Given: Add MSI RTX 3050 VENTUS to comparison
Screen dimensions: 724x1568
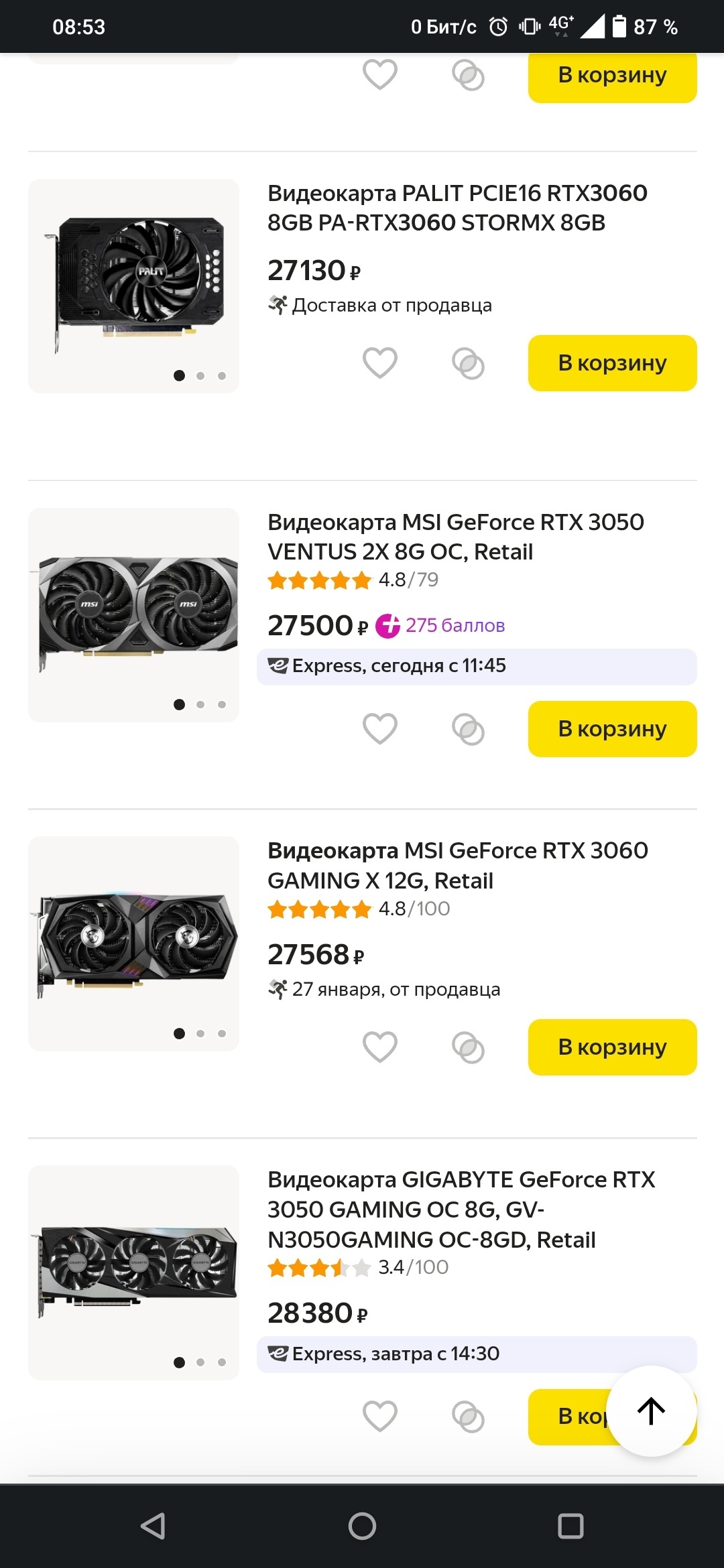Looking at the screenshot, I should click(x=468, y=729).
